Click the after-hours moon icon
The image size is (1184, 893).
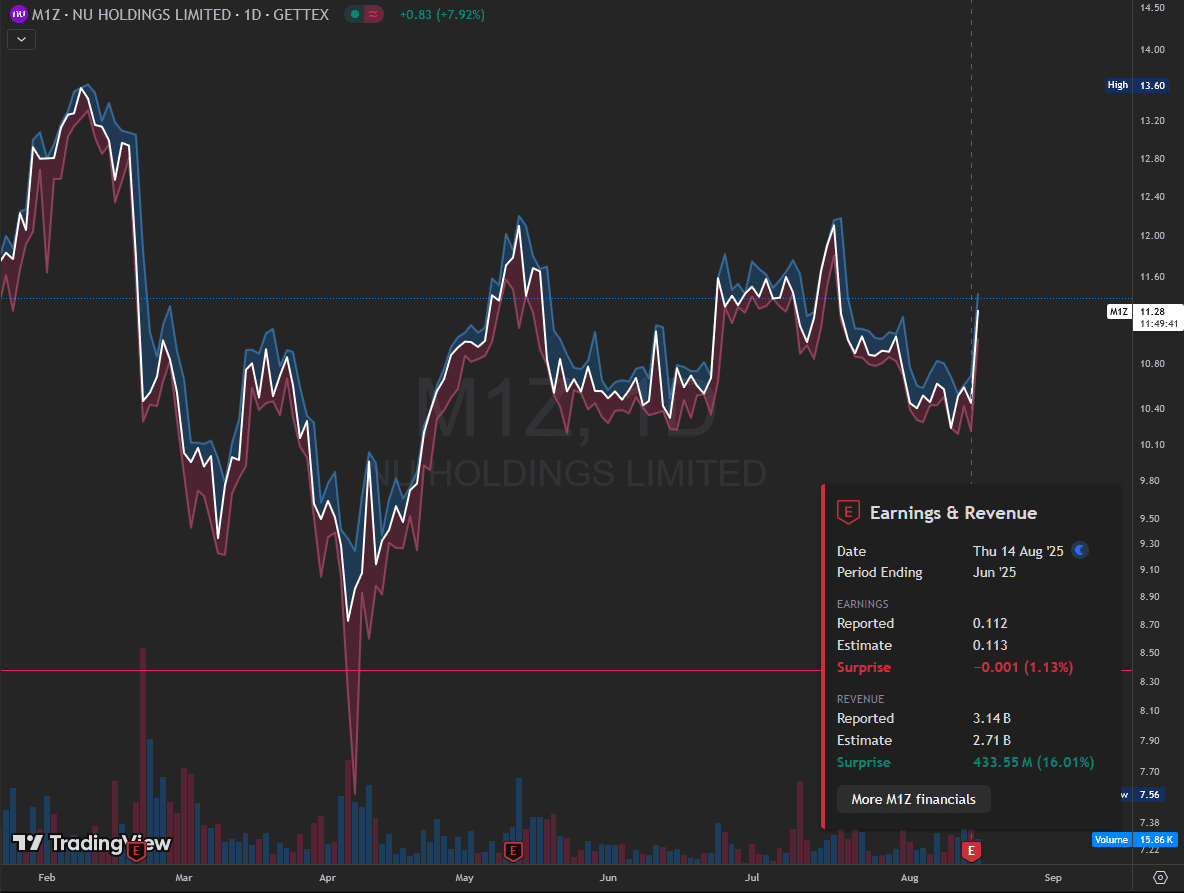click(1080, 550)
